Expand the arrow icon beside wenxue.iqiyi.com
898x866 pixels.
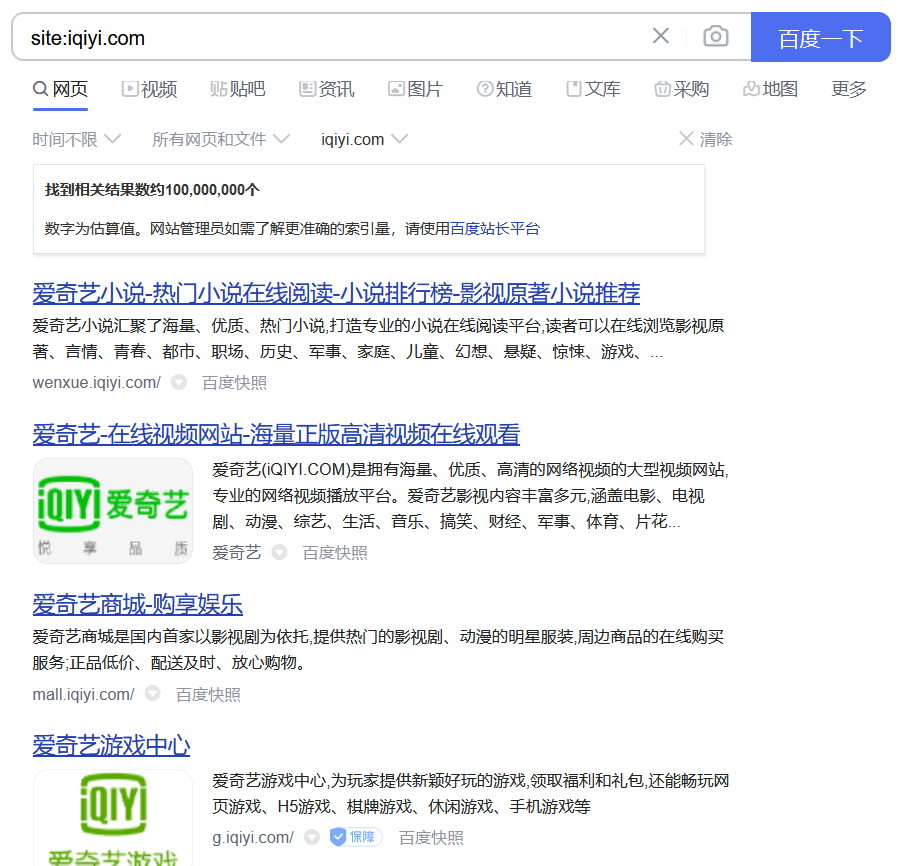click(179, 382)
